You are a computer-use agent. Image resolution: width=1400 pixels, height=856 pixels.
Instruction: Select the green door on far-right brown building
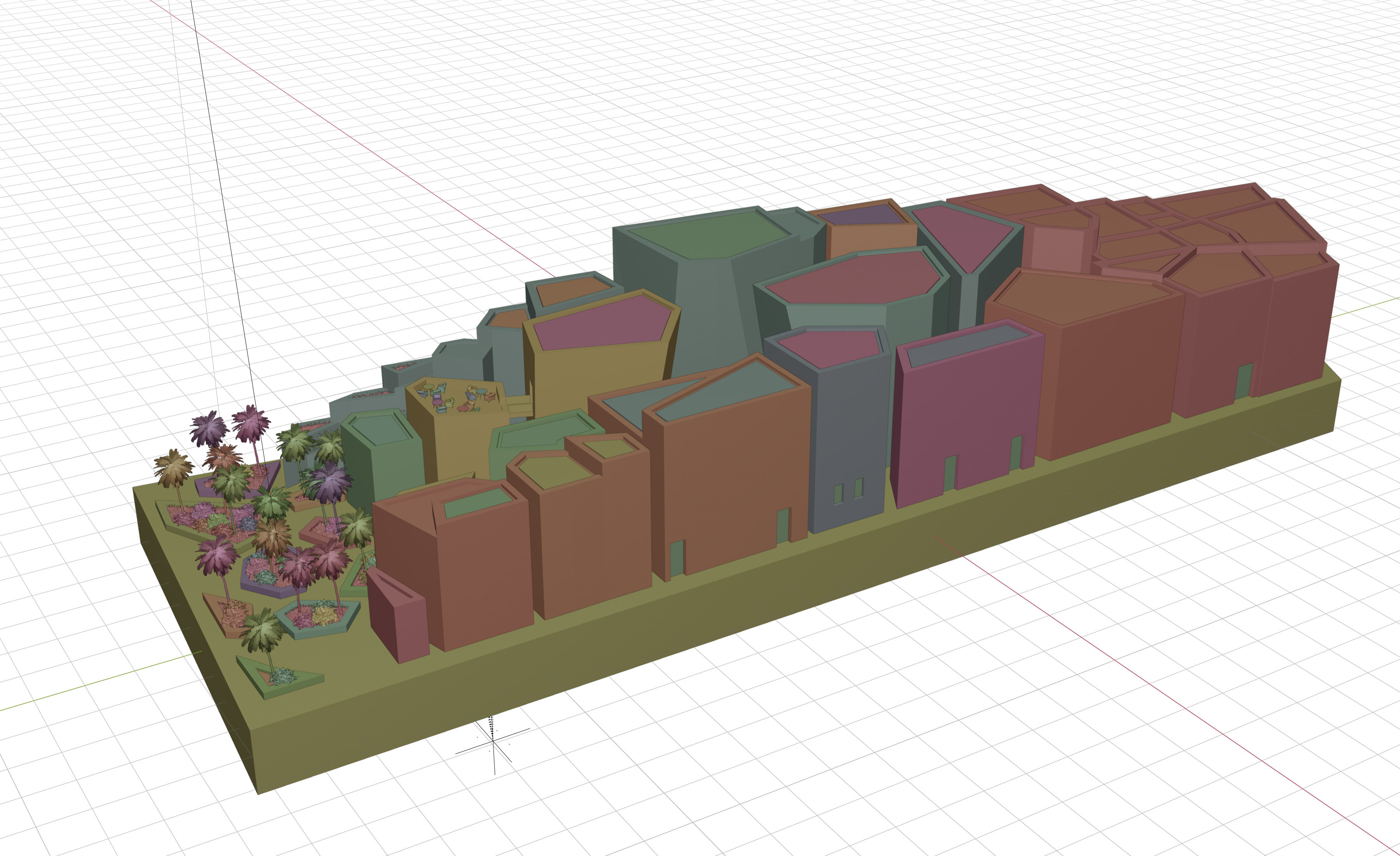(1244, 381)
